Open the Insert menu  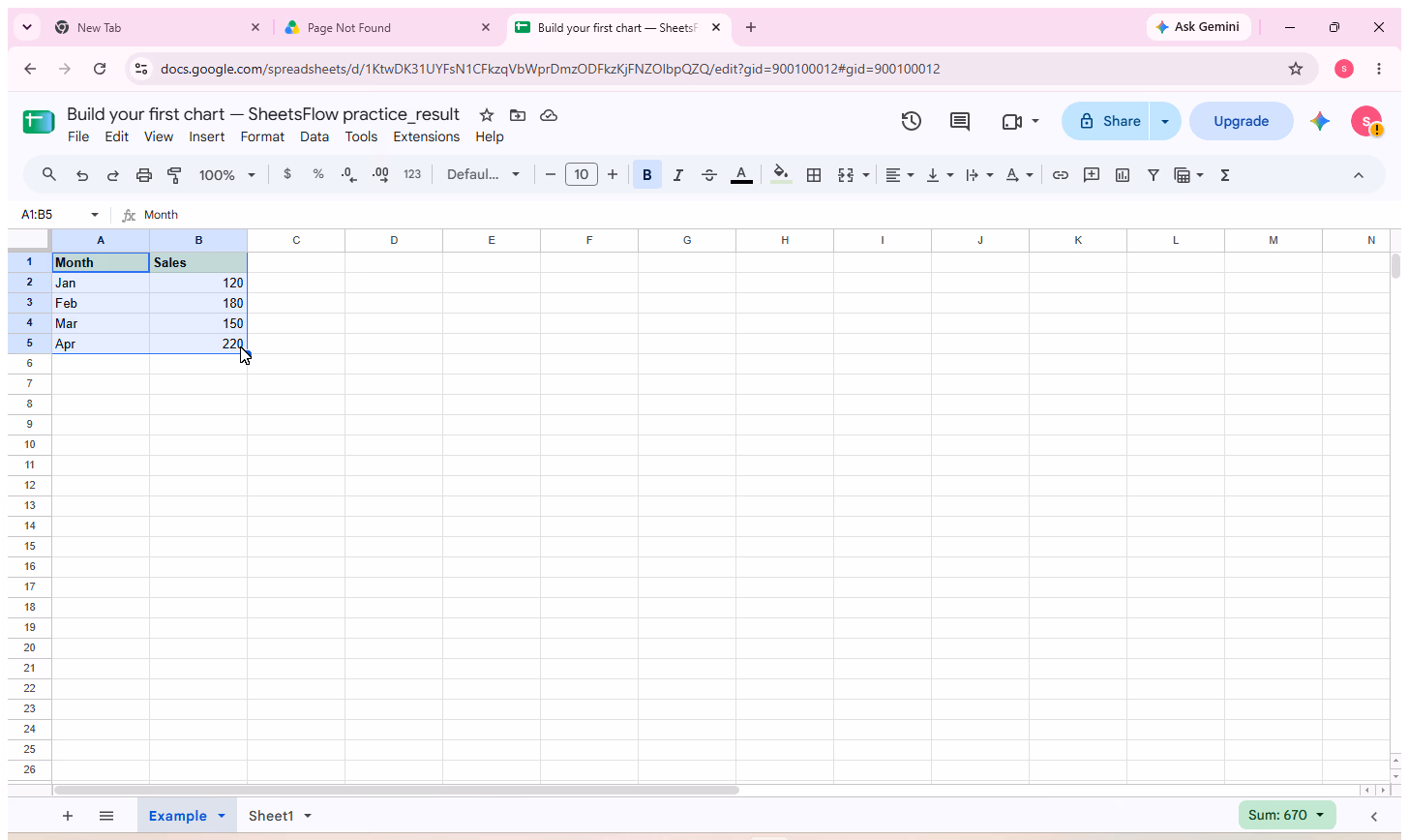[x=206, y=136]
